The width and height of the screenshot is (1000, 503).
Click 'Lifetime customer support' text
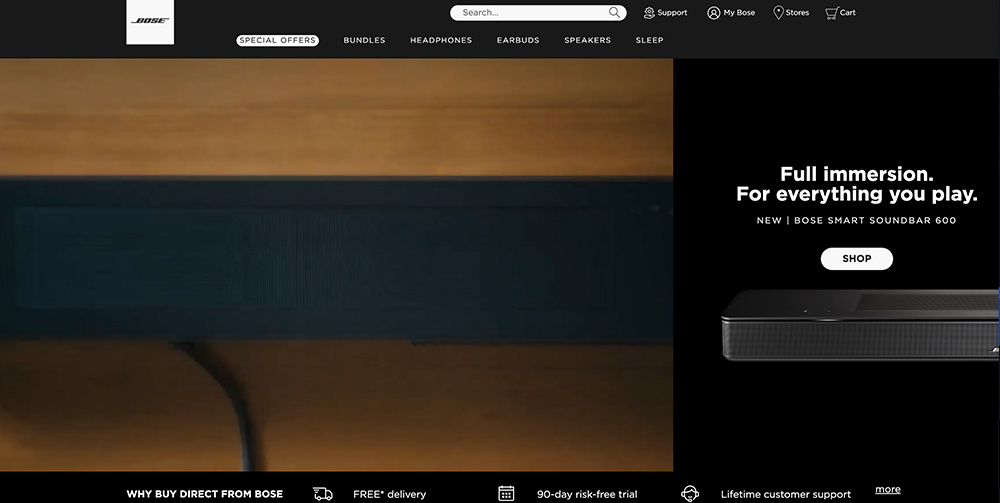click(x=786, y=494)
